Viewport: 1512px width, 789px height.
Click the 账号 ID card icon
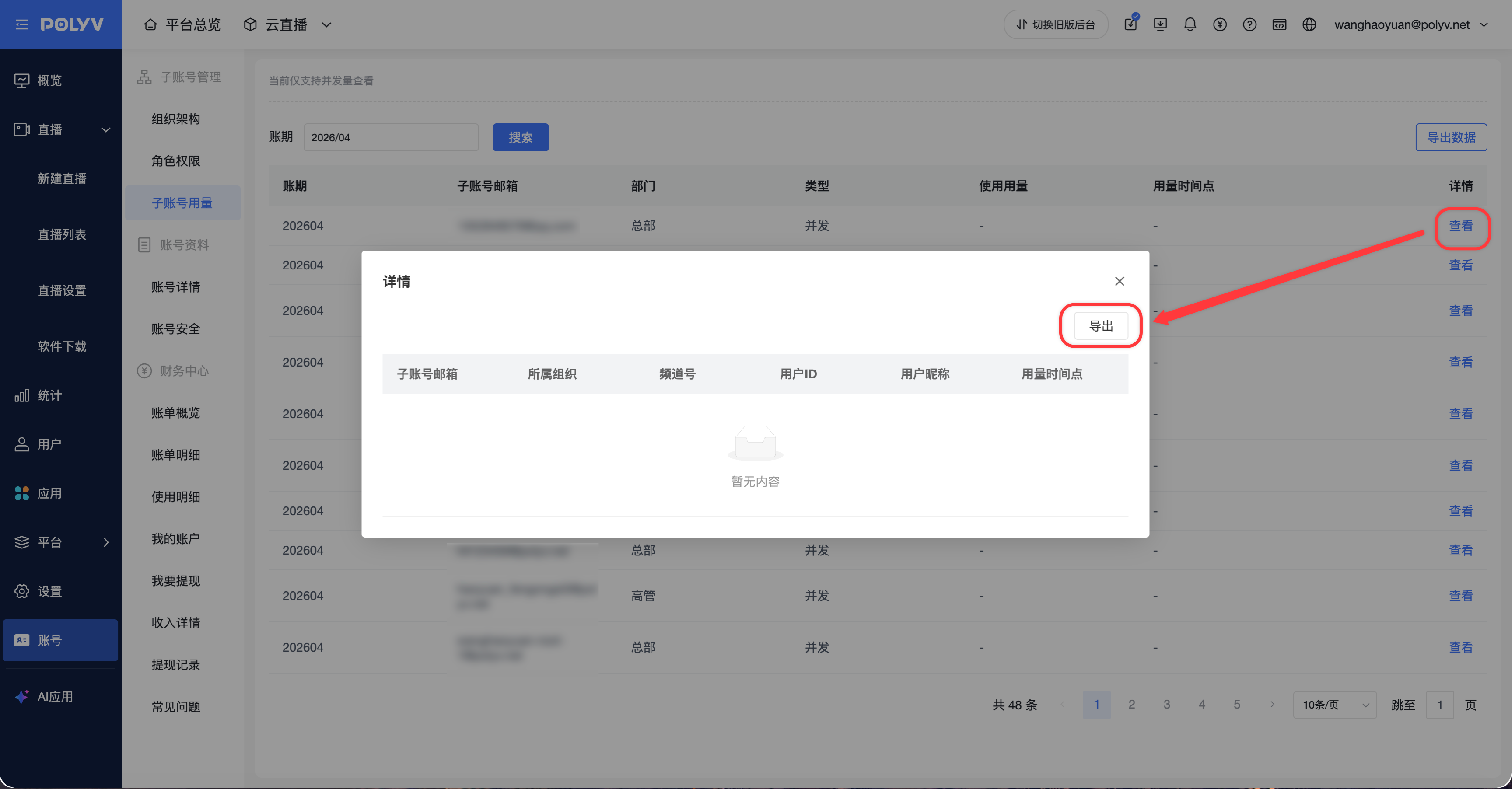22,641
